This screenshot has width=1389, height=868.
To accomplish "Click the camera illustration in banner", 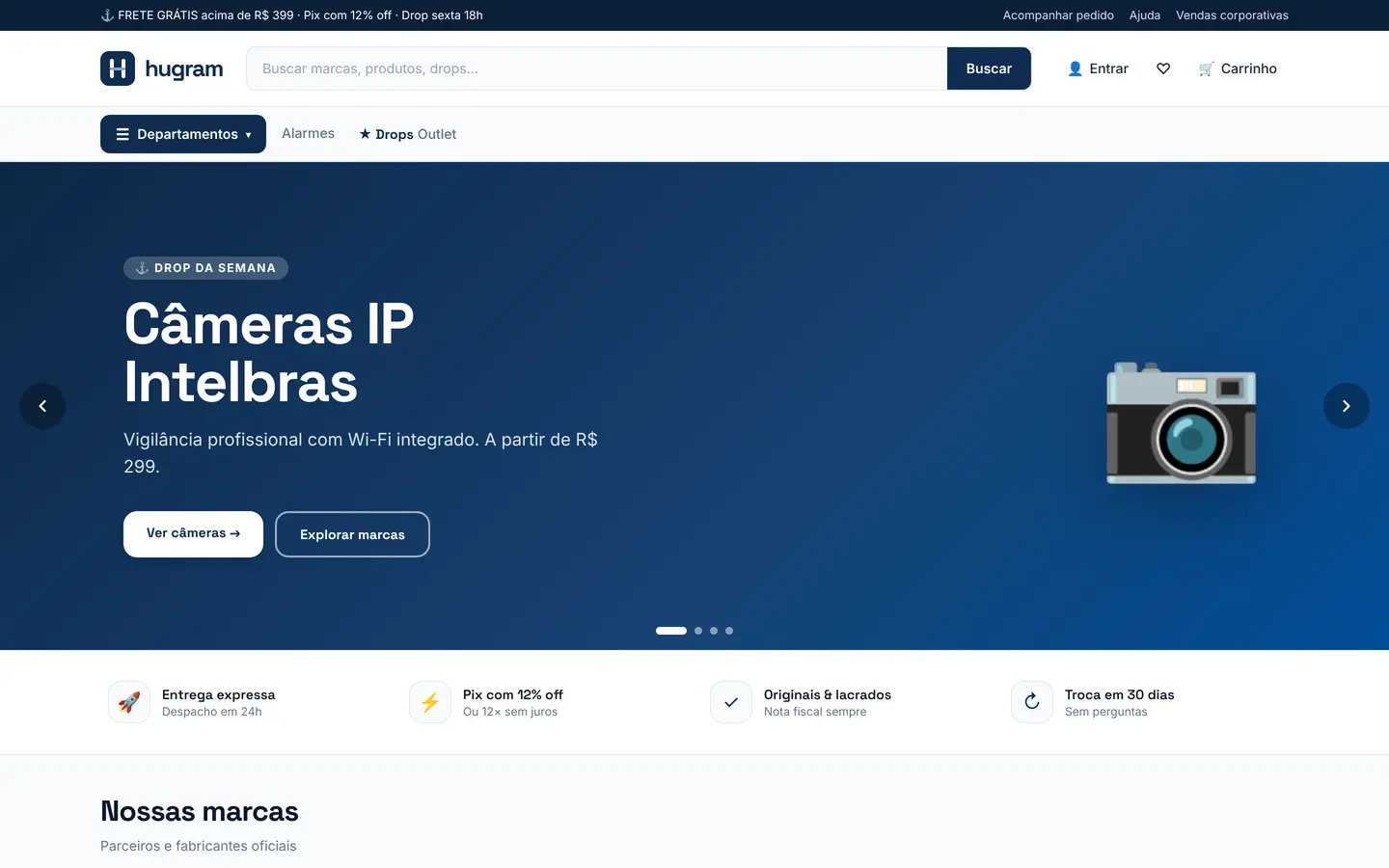I will coord(1182,423).
